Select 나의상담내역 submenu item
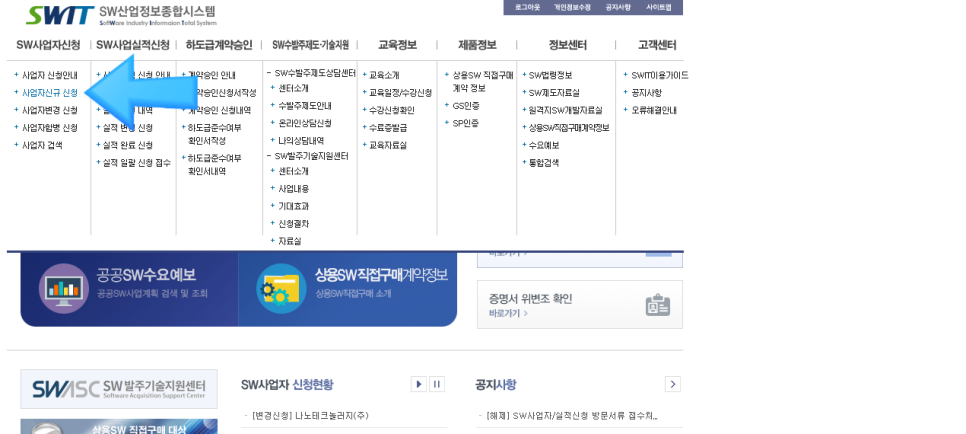This screenshot has width=966, height=434. pos(301,141)
